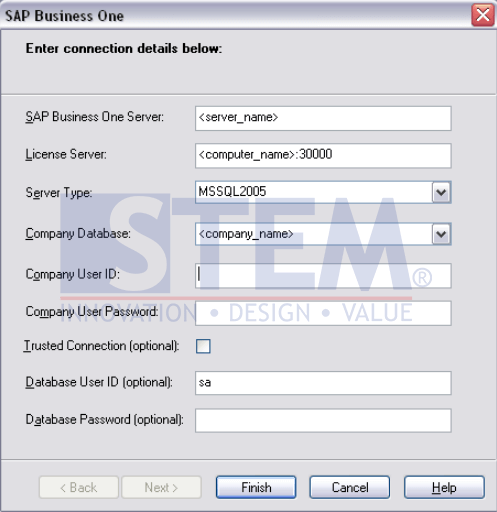Viewport: 497px width, 512px height.
Task: Focus the Company User ID field
Action: pyautogui.click(x=323, y=276)
